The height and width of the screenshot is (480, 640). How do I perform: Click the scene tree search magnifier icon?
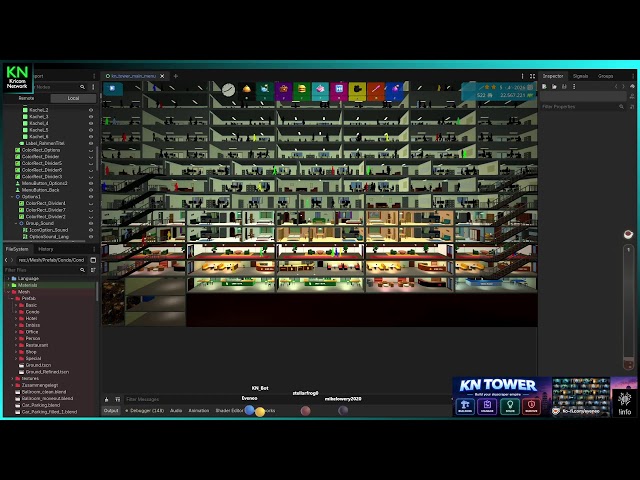[82, 87]
